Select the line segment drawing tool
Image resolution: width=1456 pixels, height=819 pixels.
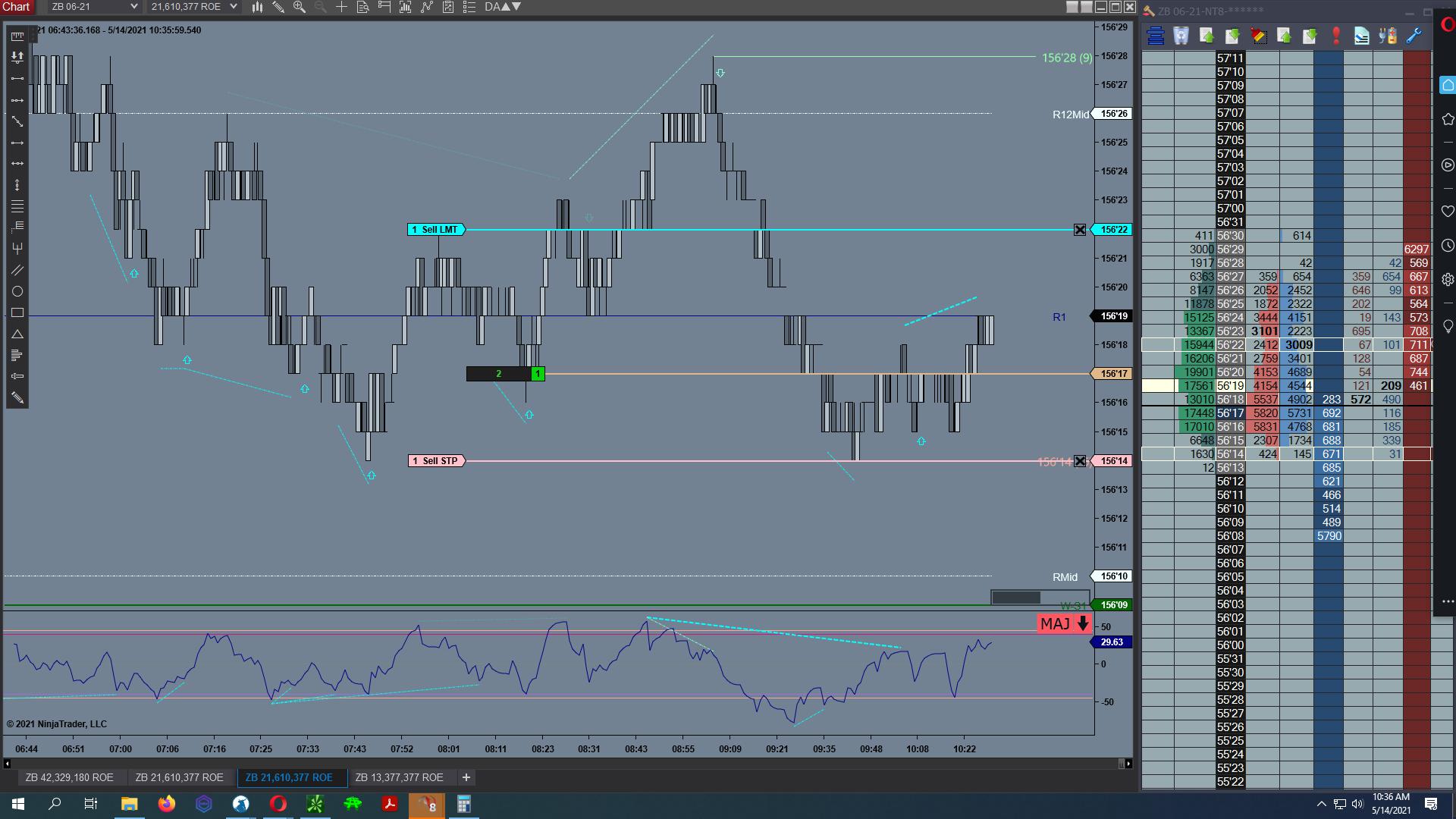tap(17, 78)
